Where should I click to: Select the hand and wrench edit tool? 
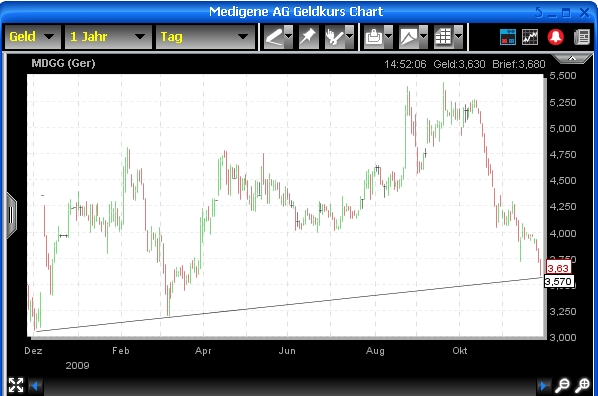334,37
